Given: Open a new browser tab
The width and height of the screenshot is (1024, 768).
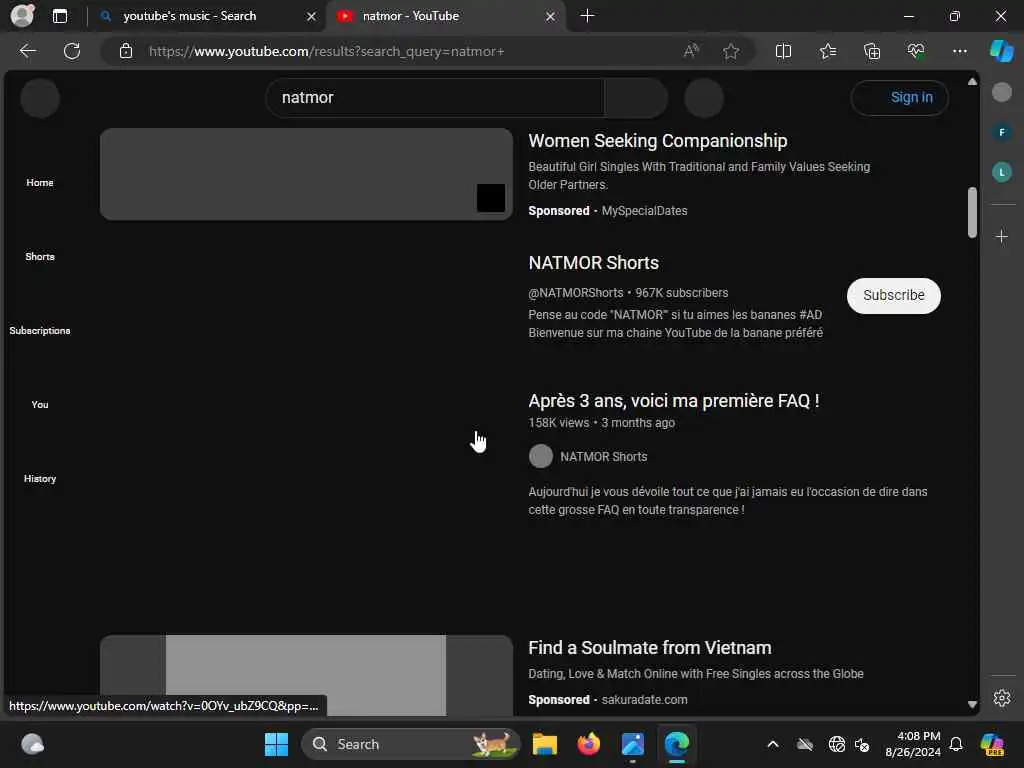Looking at the screenshot, I should [x=587, y=16].
